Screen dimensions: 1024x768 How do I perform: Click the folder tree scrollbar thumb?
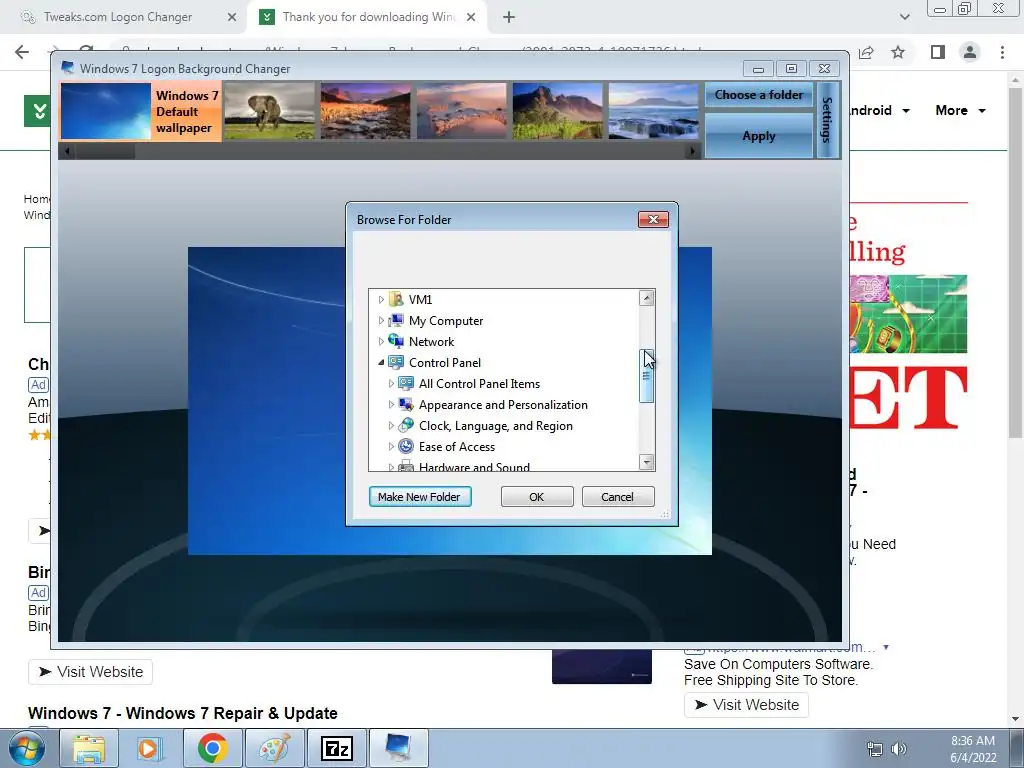(647, 376)
